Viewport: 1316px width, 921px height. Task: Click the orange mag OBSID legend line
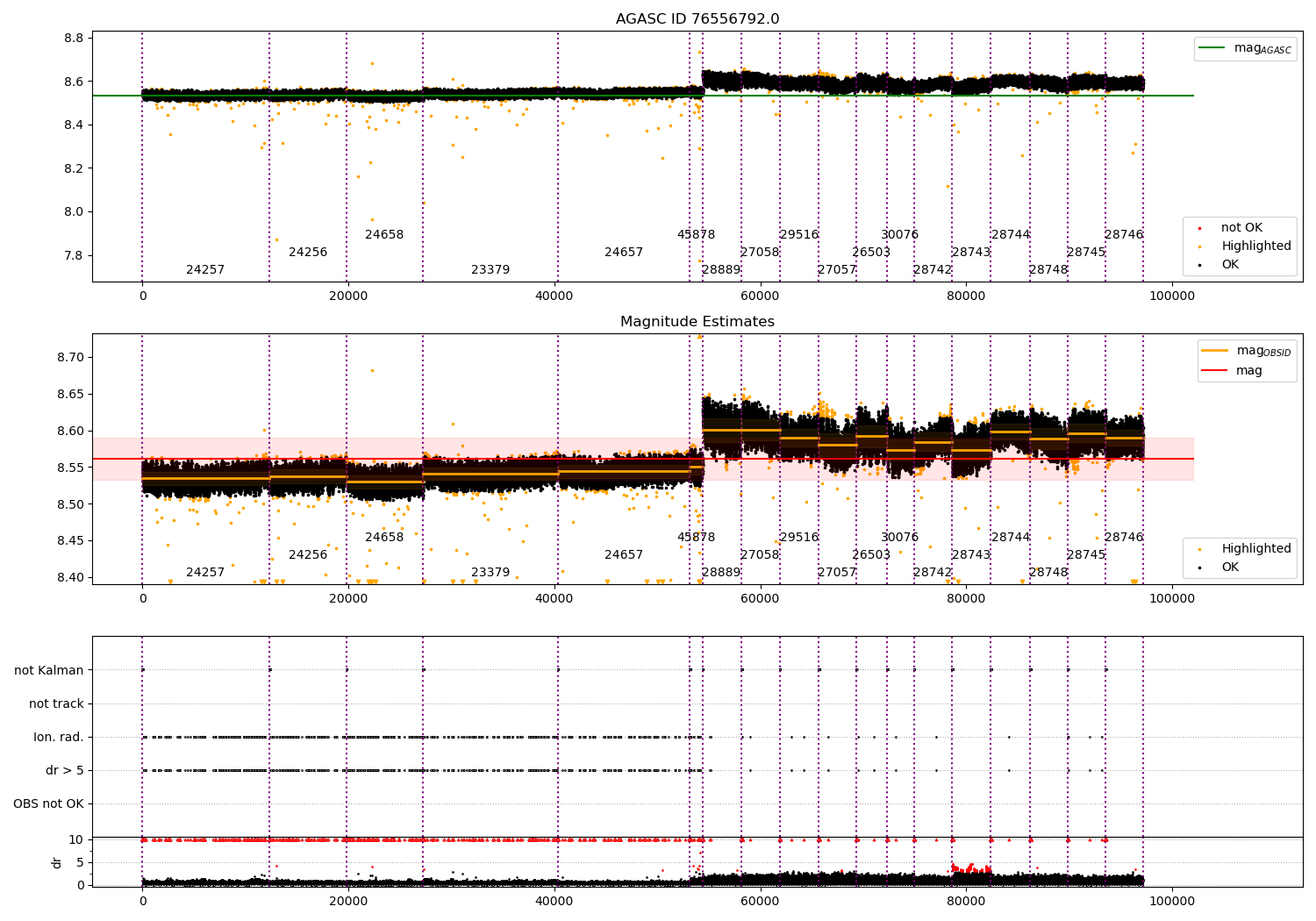[x=1215, y=351]
